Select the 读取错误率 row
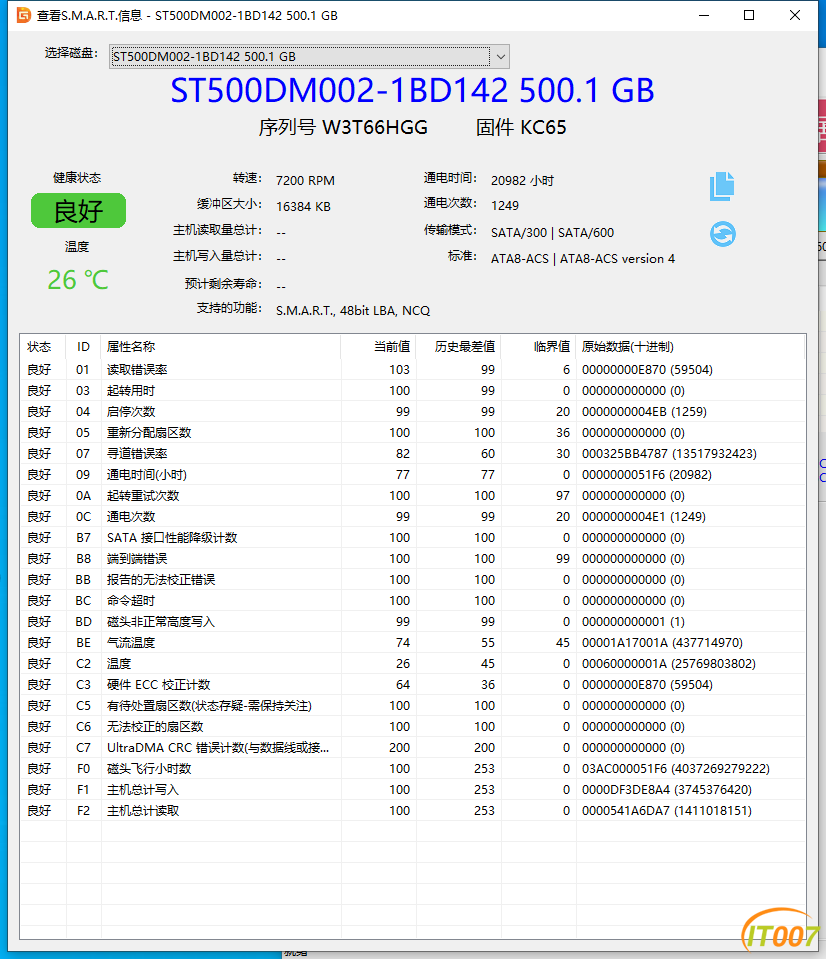The width and height of the screenshot is (826, 959). tap(413, 369)
